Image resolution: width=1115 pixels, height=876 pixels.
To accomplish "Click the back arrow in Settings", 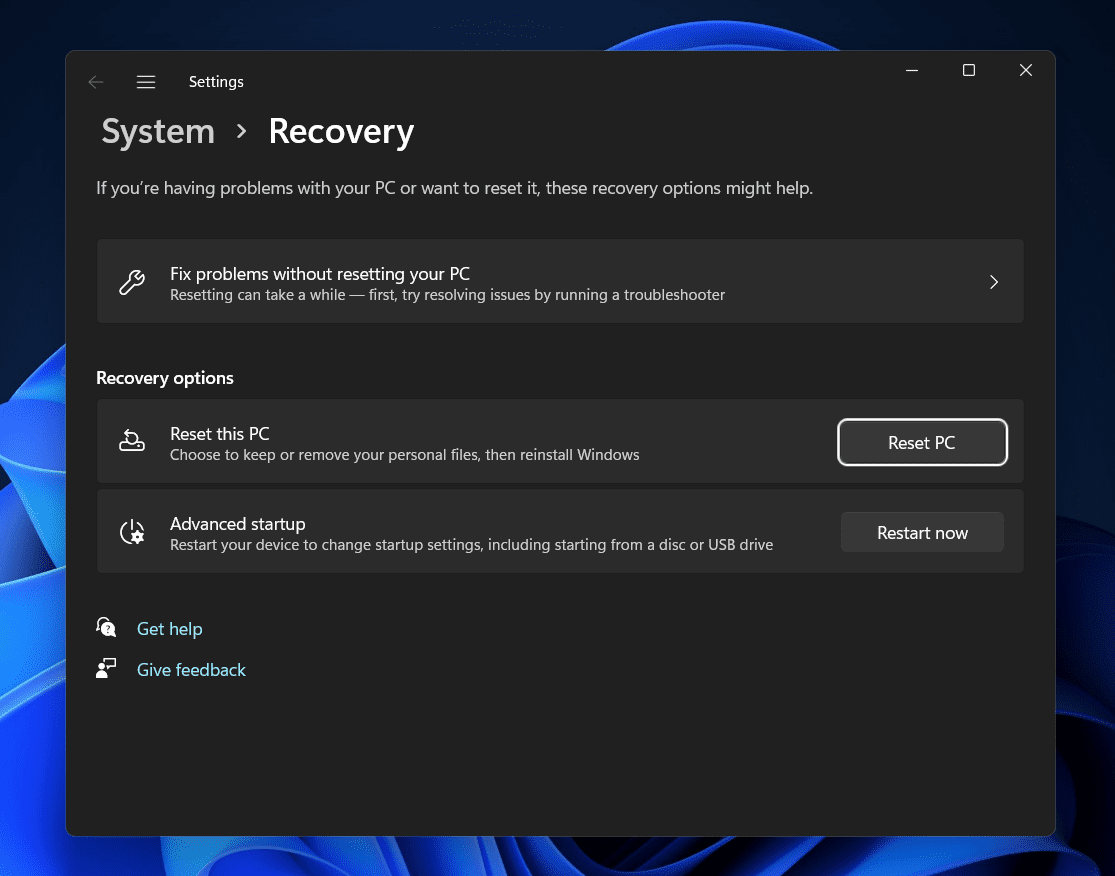I will 96,82.
